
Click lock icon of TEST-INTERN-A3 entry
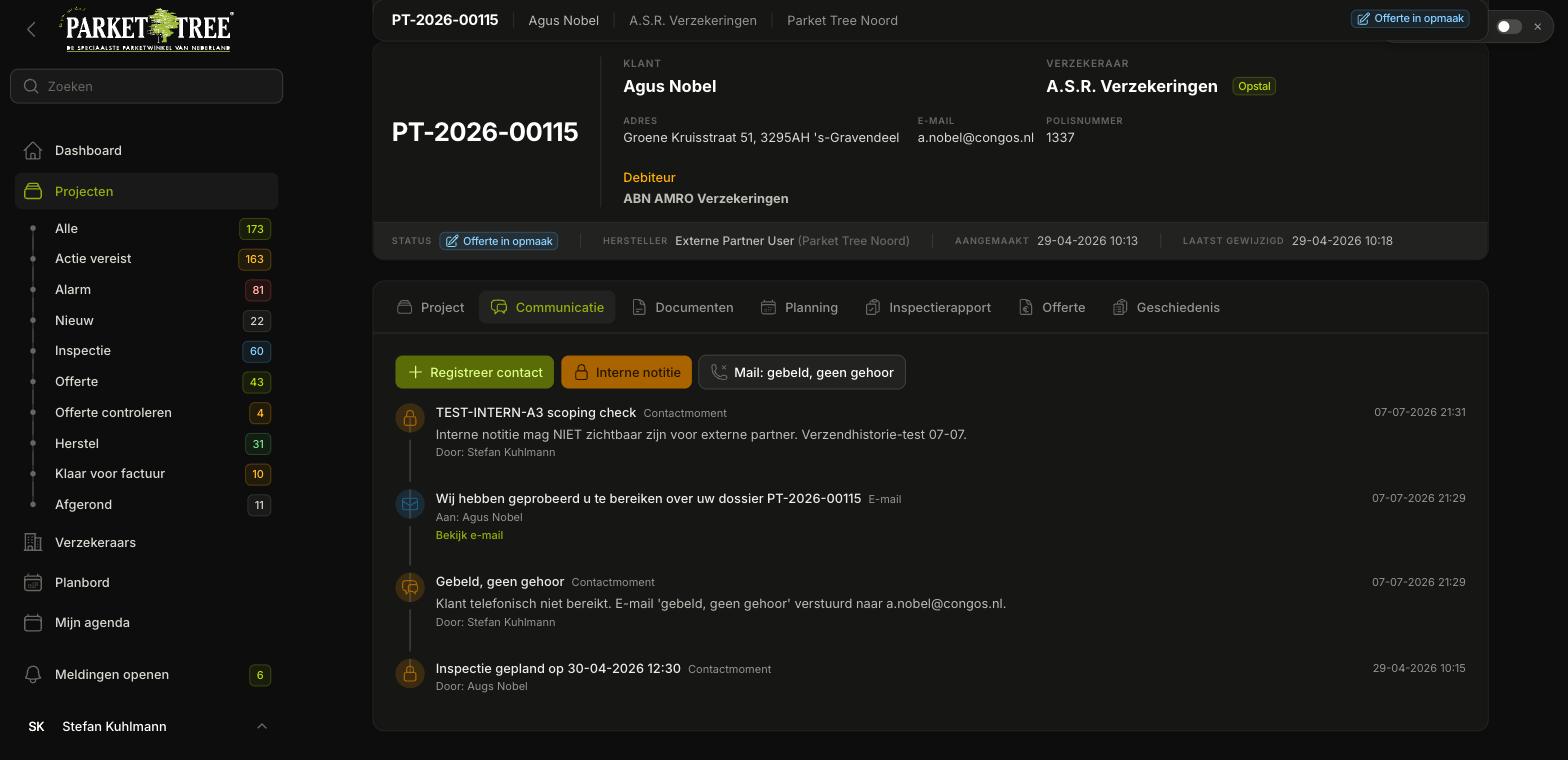(x=410, y=418)
